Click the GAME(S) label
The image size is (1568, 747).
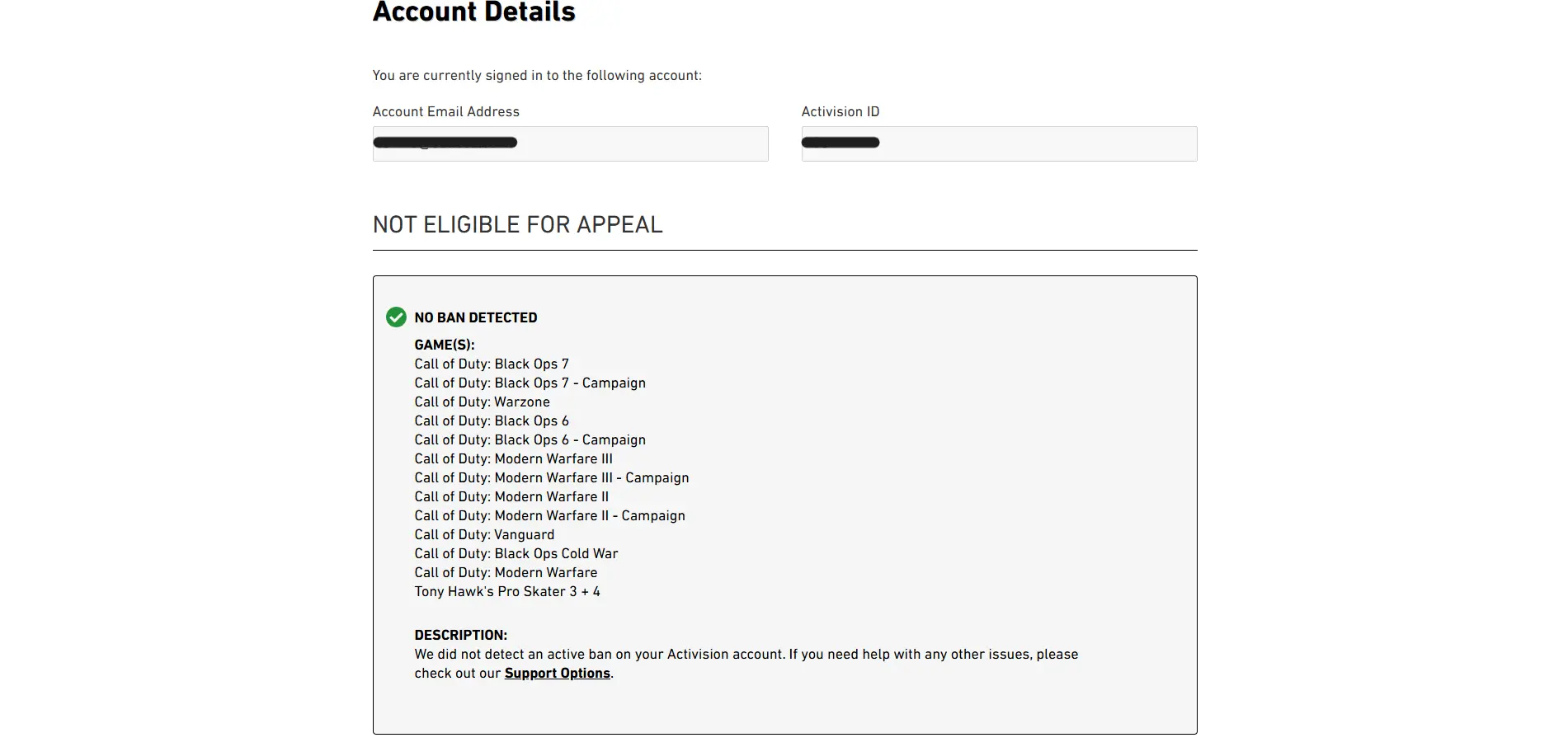coord(445,345)
